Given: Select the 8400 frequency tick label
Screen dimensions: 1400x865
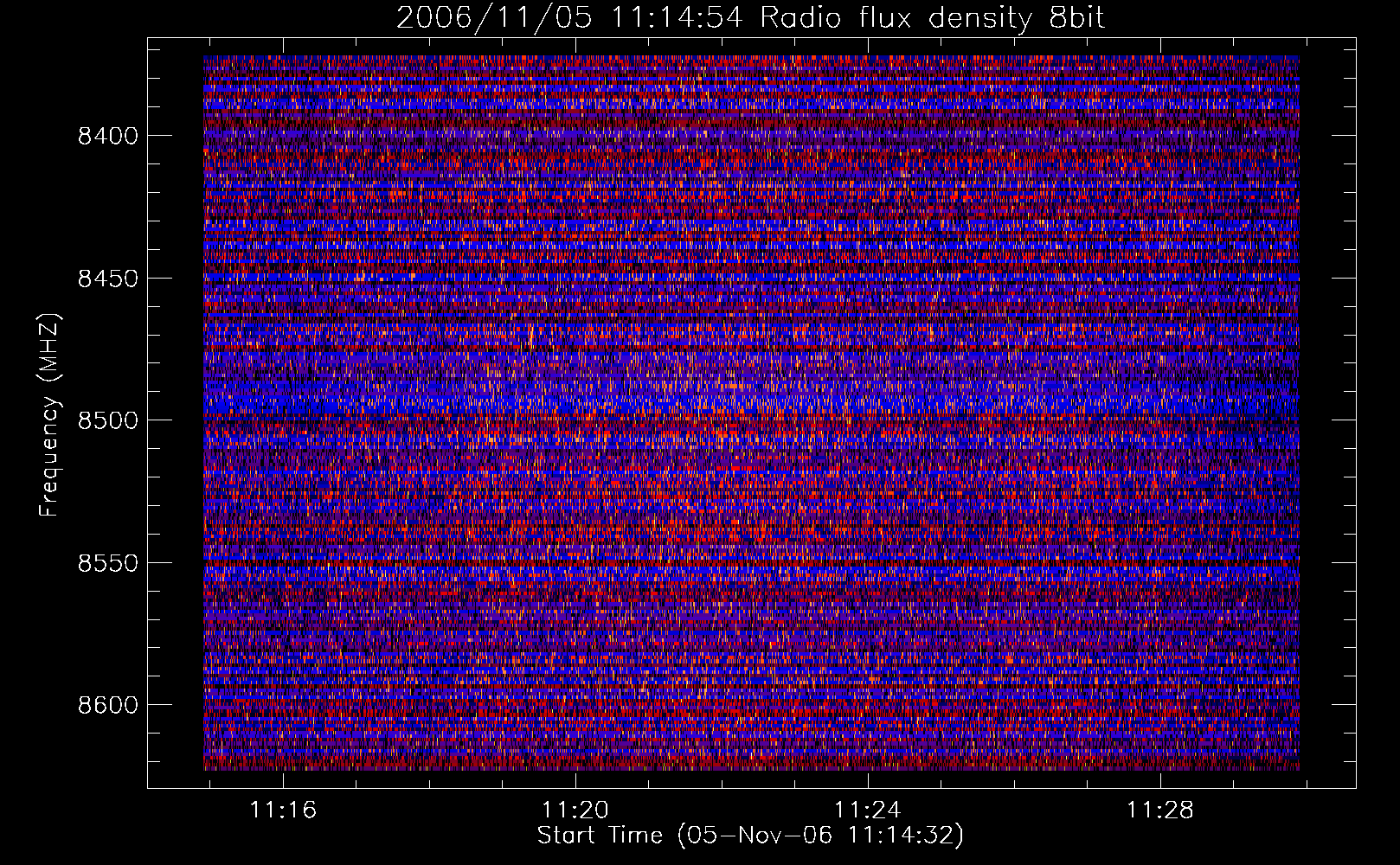Looking at the screenshot, I should tap(107, 136).
